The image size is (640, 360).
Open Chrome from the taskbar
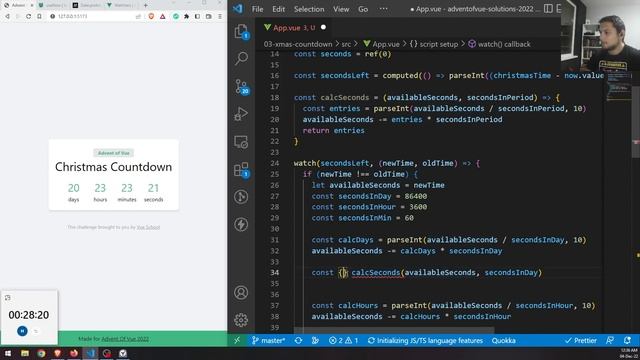point(41,353)
